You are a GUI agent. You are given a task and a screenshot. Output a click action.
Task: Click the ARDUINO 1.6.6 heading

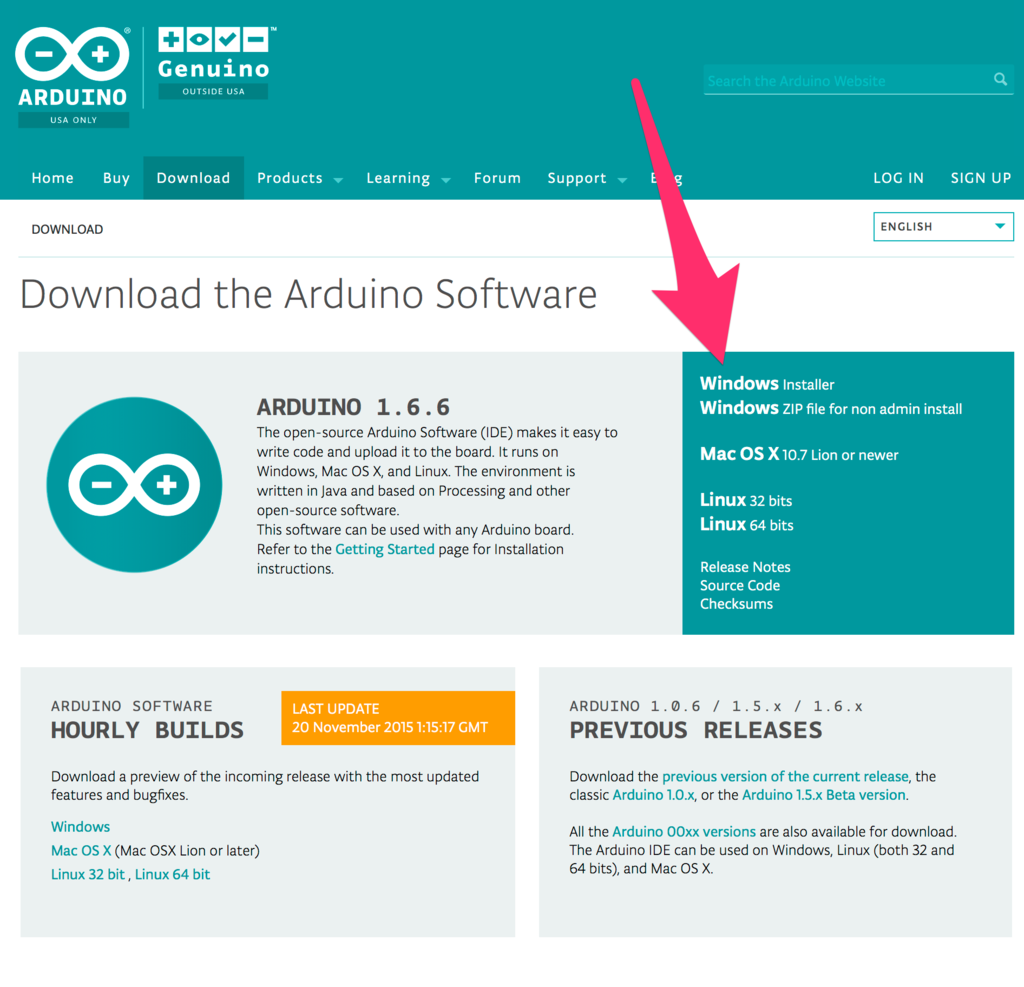(353, 407)
